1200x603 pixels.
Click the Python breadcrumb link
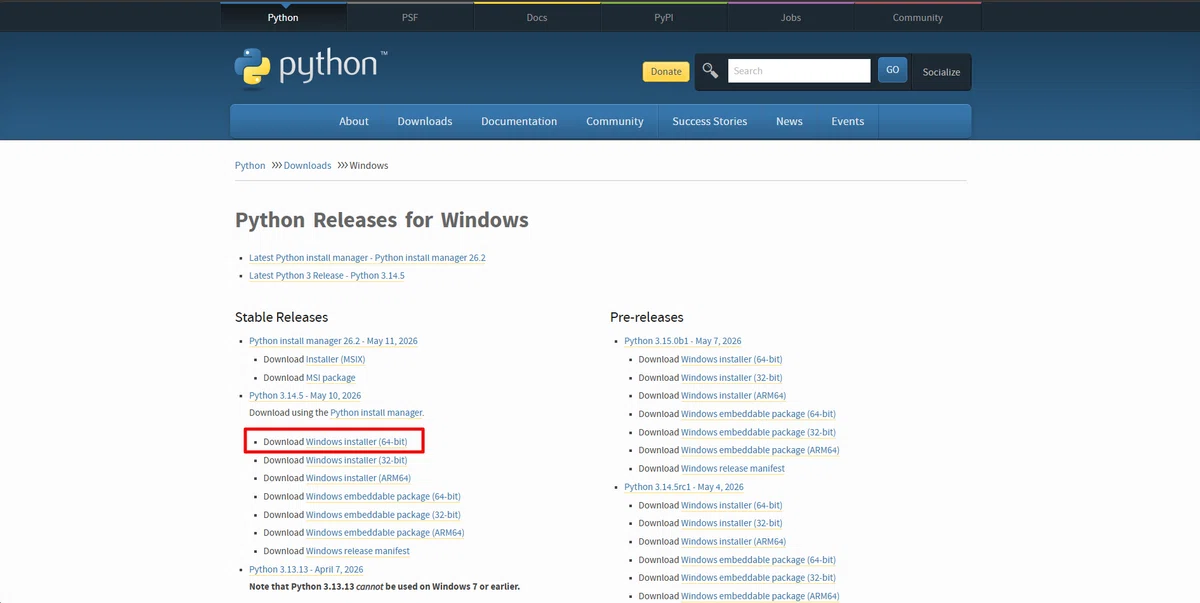[250, 165]
